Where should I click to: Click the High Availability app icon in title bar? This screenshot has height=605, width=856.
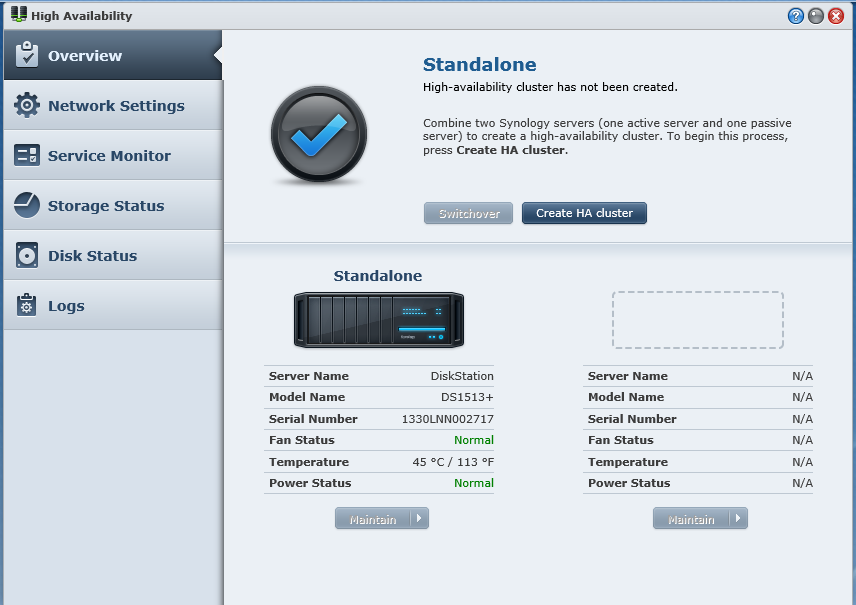[x=19, y=15]
